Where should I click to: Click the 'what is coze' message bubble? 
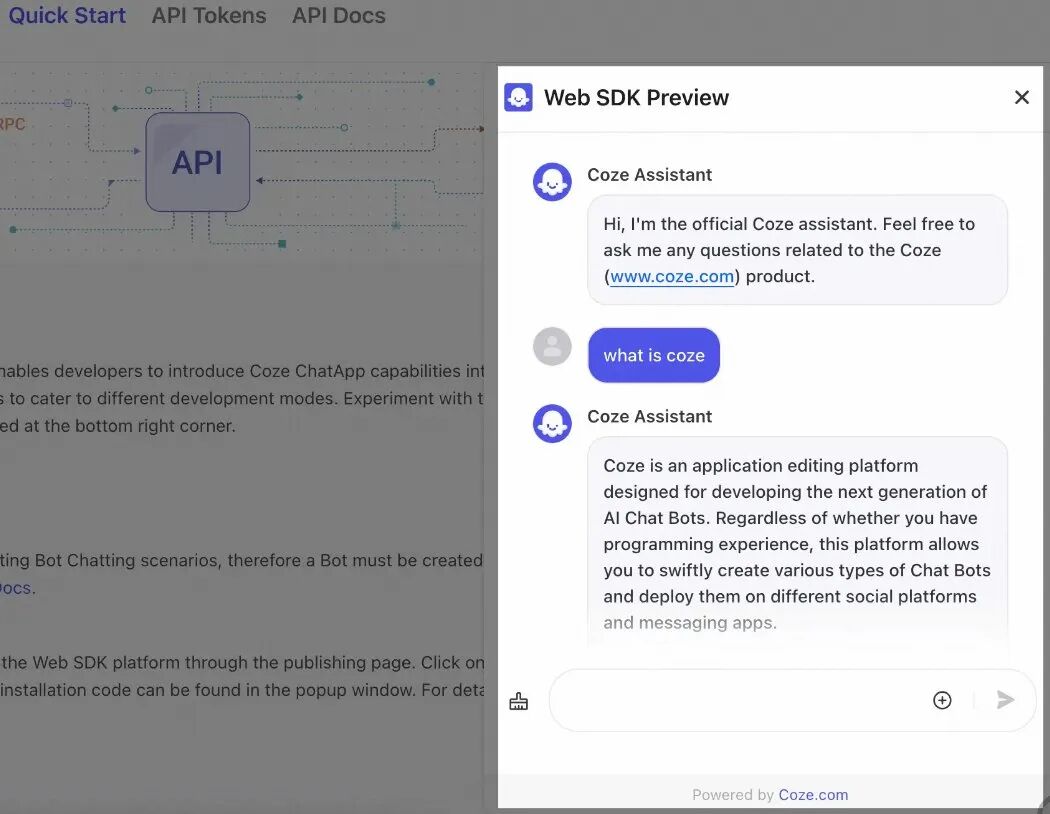654,355
